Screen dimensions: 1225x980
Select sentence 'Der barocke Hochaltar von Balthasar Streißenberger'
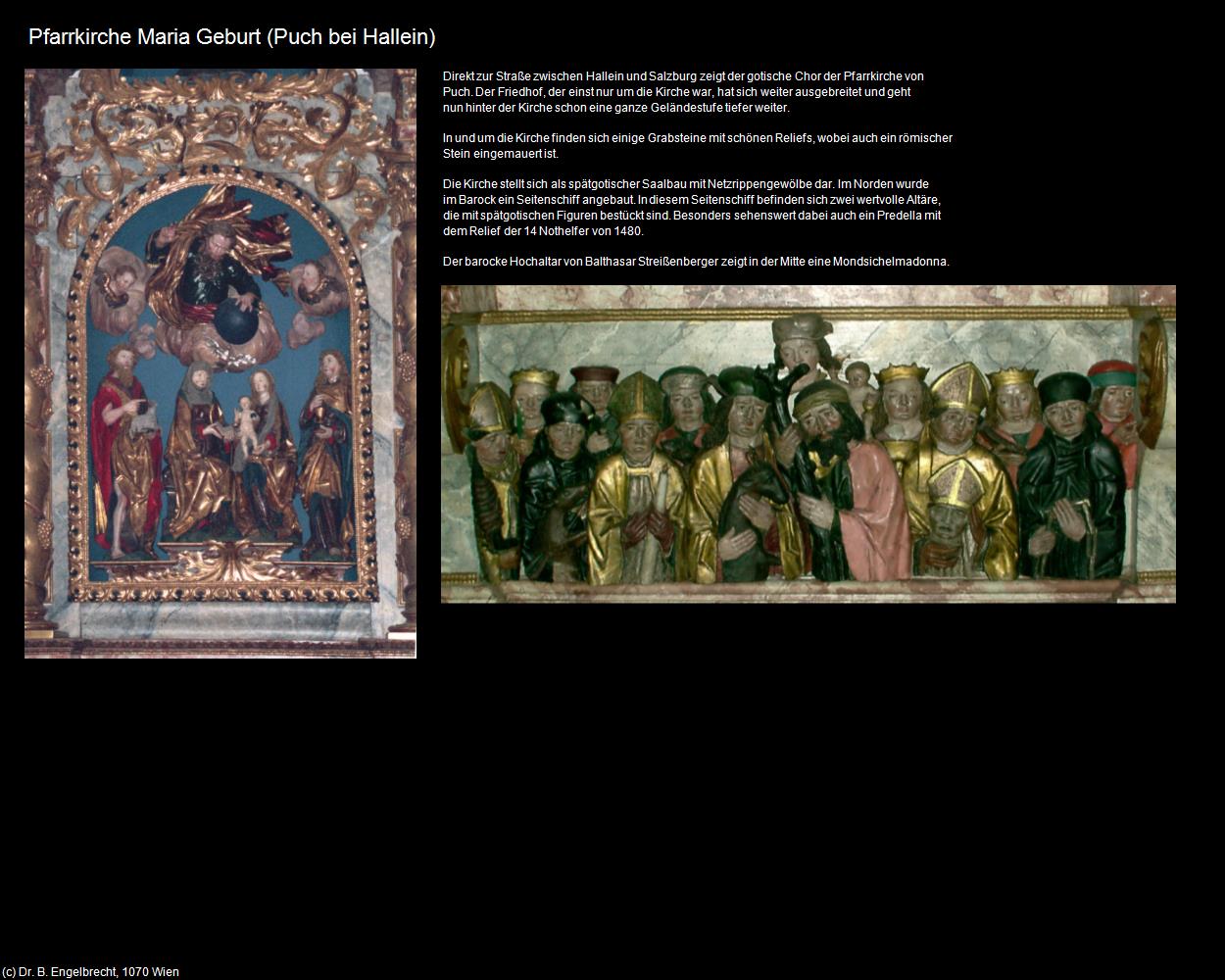[696, 262]
